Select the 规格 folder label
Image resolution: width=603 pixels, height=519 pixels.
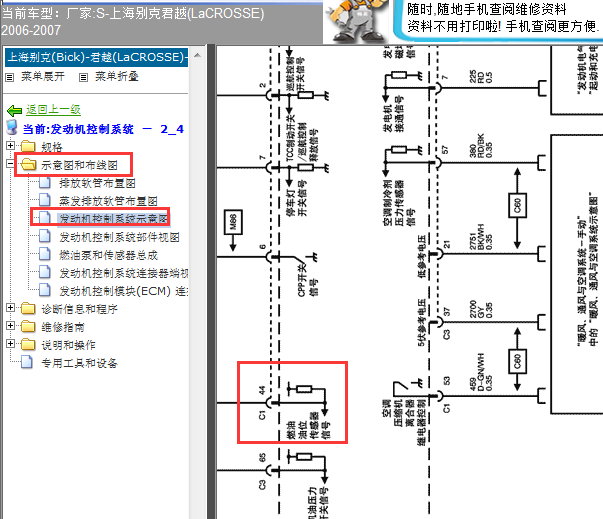(52, 147)
